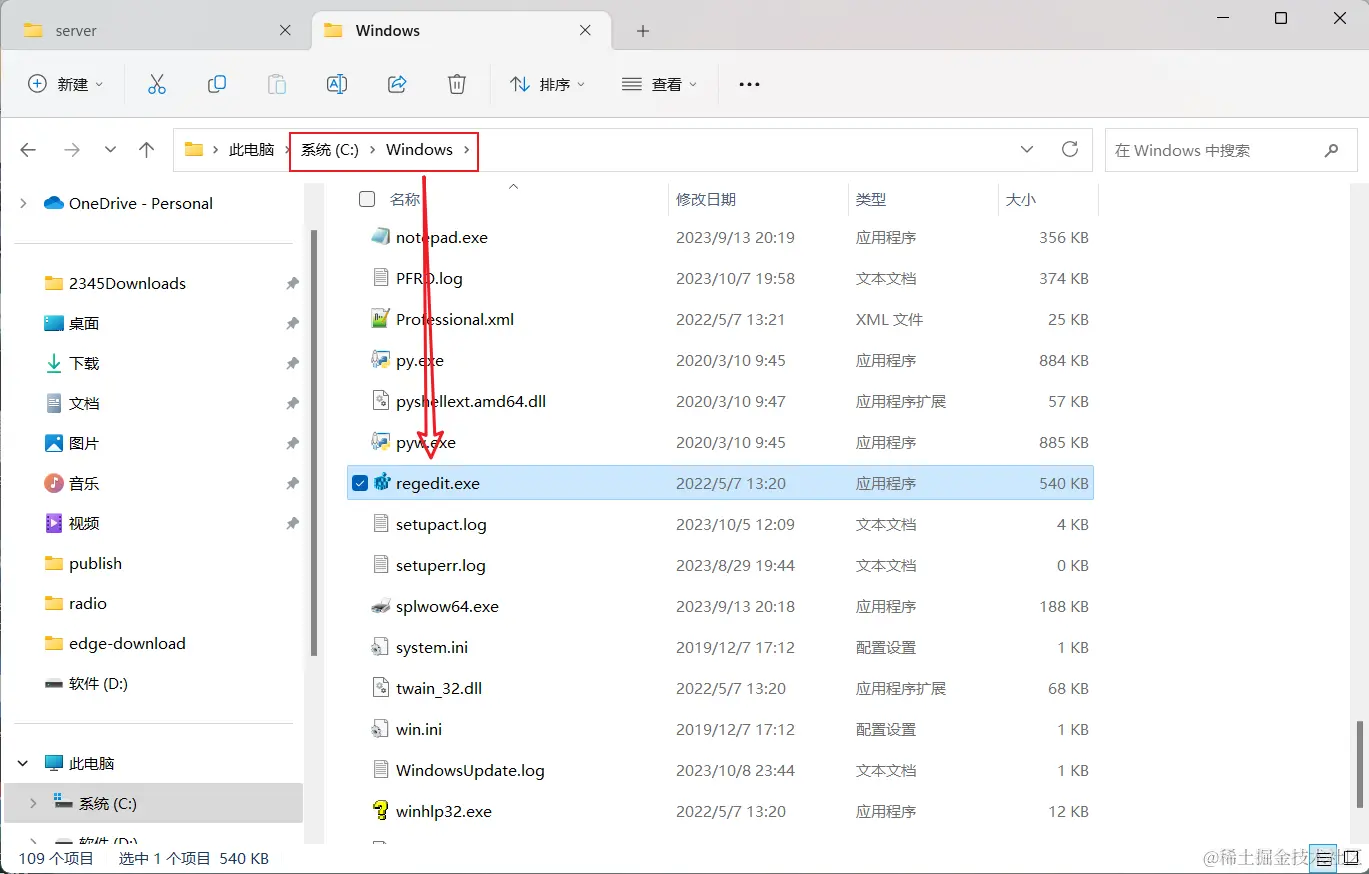Switch to details view in status bar
Viewport: 1369px width, 874px height.
1322,858
